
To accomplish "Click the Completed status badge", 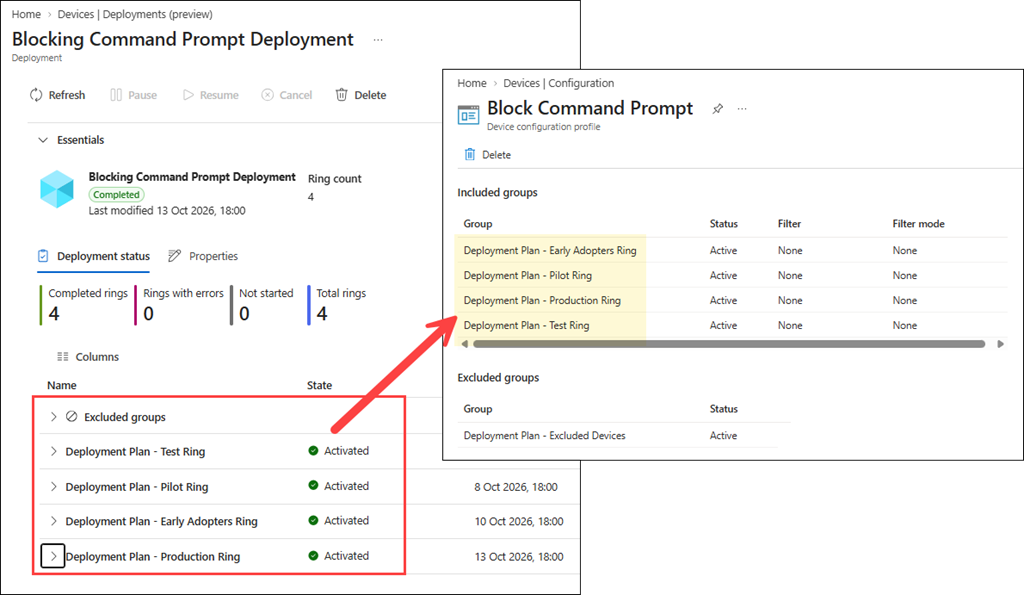I will click(x=116, y=195).
